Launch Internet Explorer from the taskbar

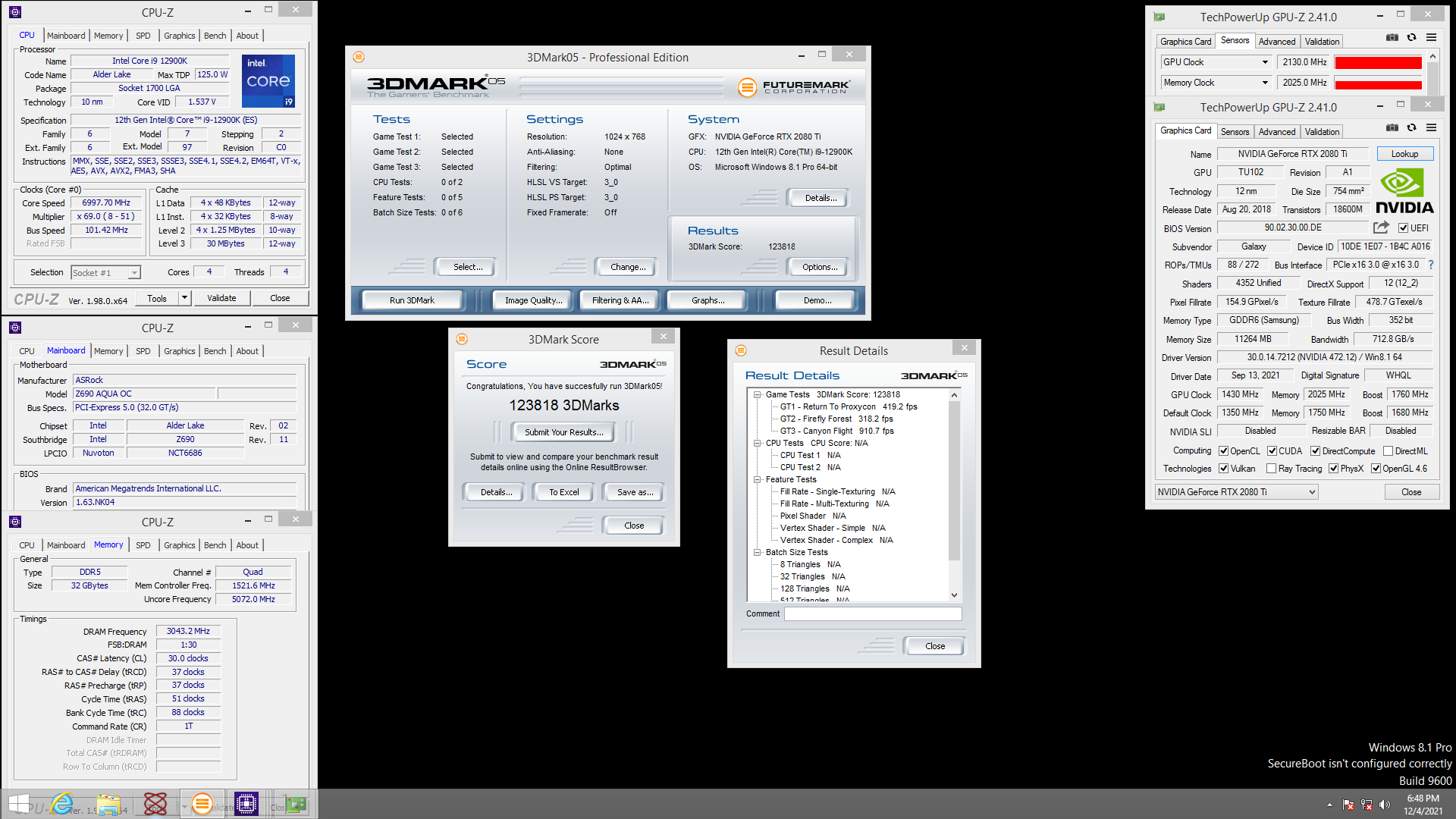62,804
